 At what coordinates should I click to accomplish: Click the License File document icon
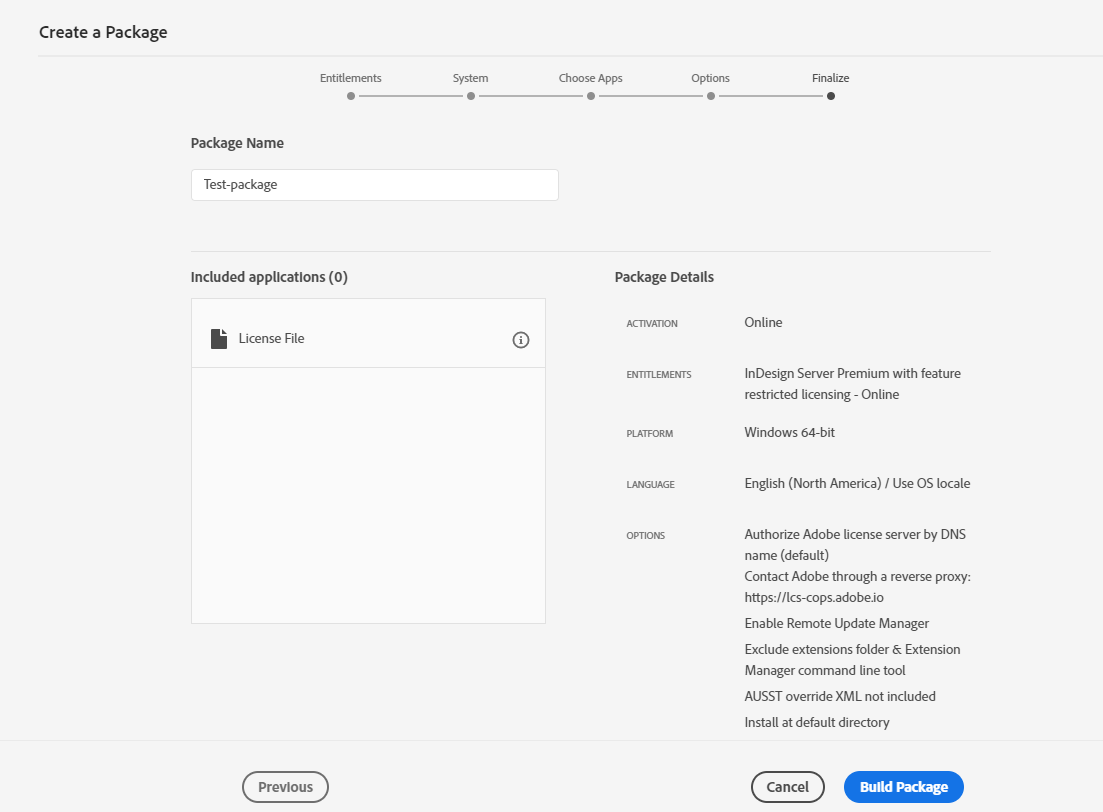click(219, 339)
